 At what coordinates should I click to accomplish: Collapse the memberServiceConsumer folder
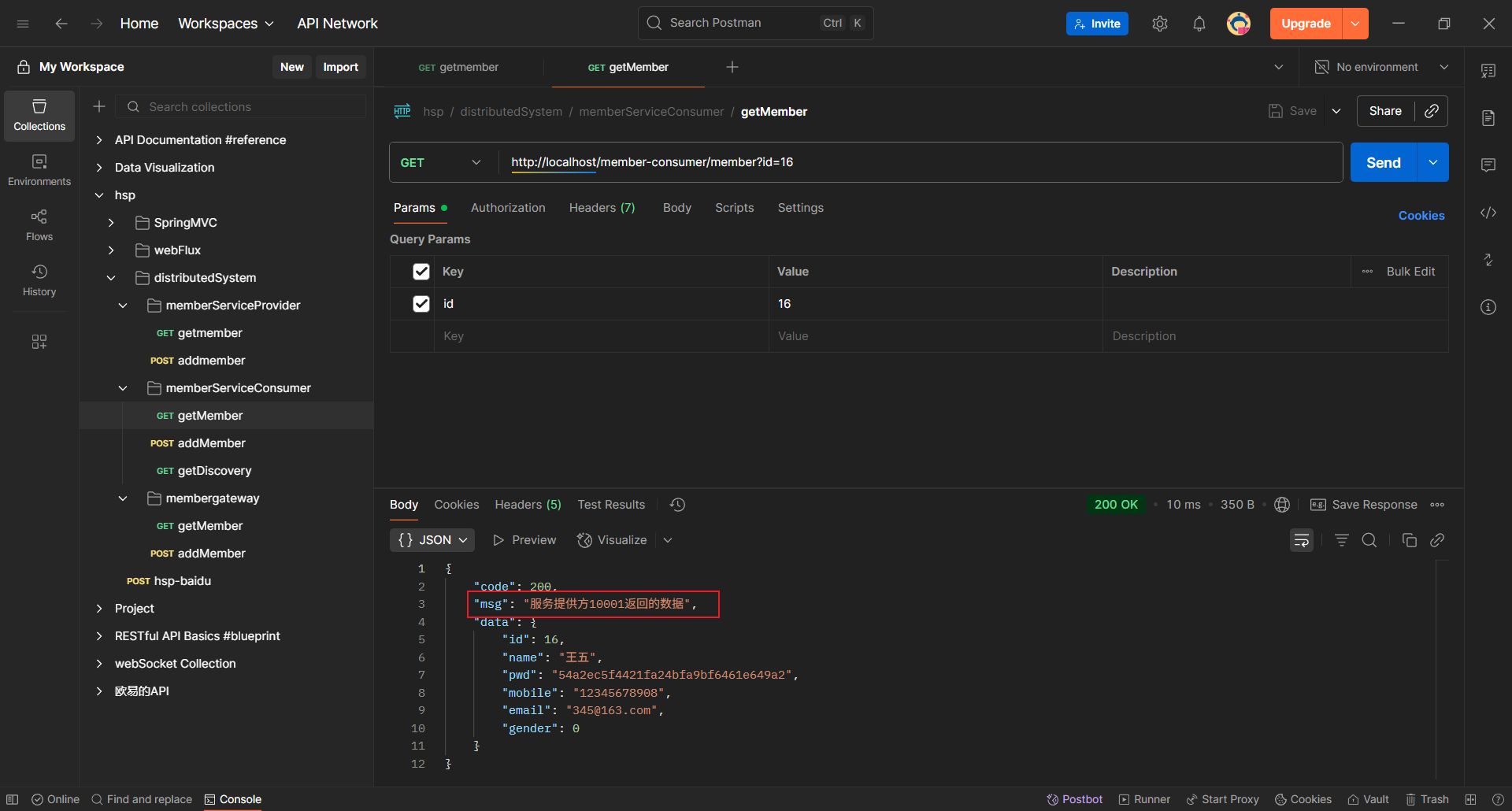click(123, 388)
